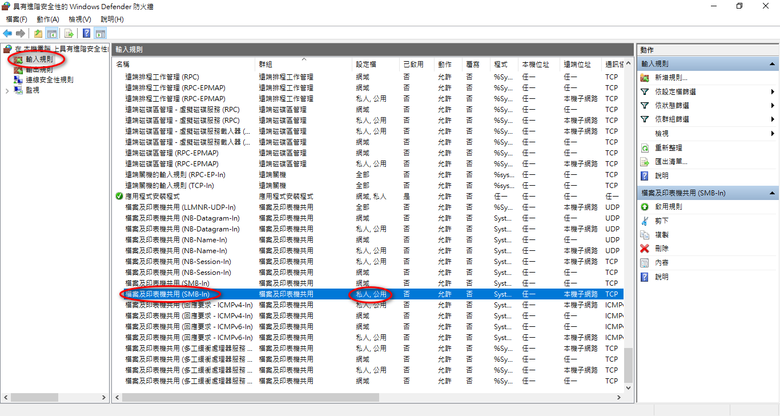Click the 輸入規則 title bar above the rules list
The image size is (780, 416).
[373, 49]
